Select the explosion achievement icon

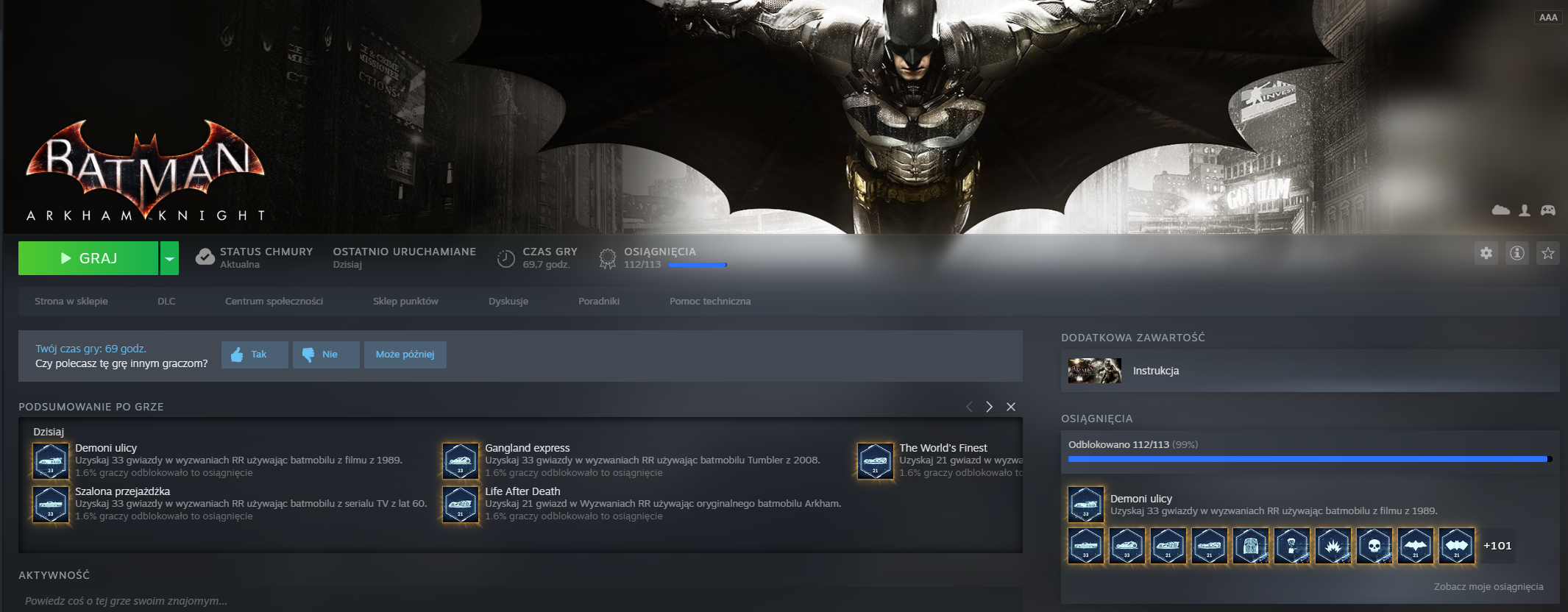tap(1333, 546)
